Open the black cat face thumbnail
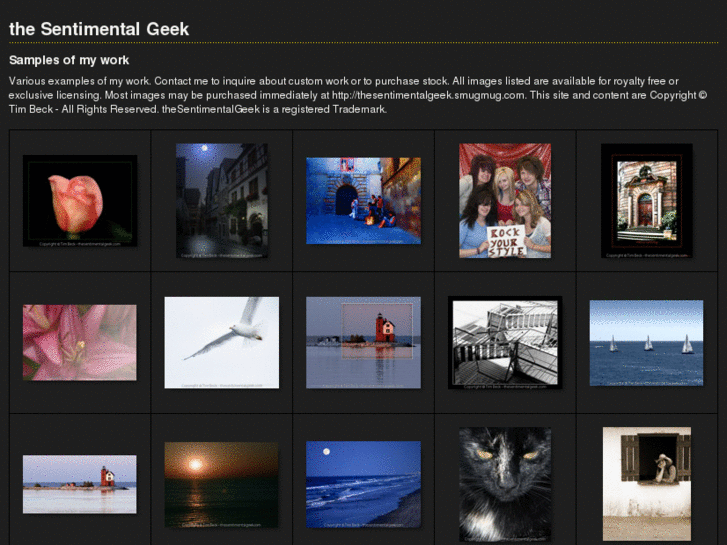 click(505, 484)
